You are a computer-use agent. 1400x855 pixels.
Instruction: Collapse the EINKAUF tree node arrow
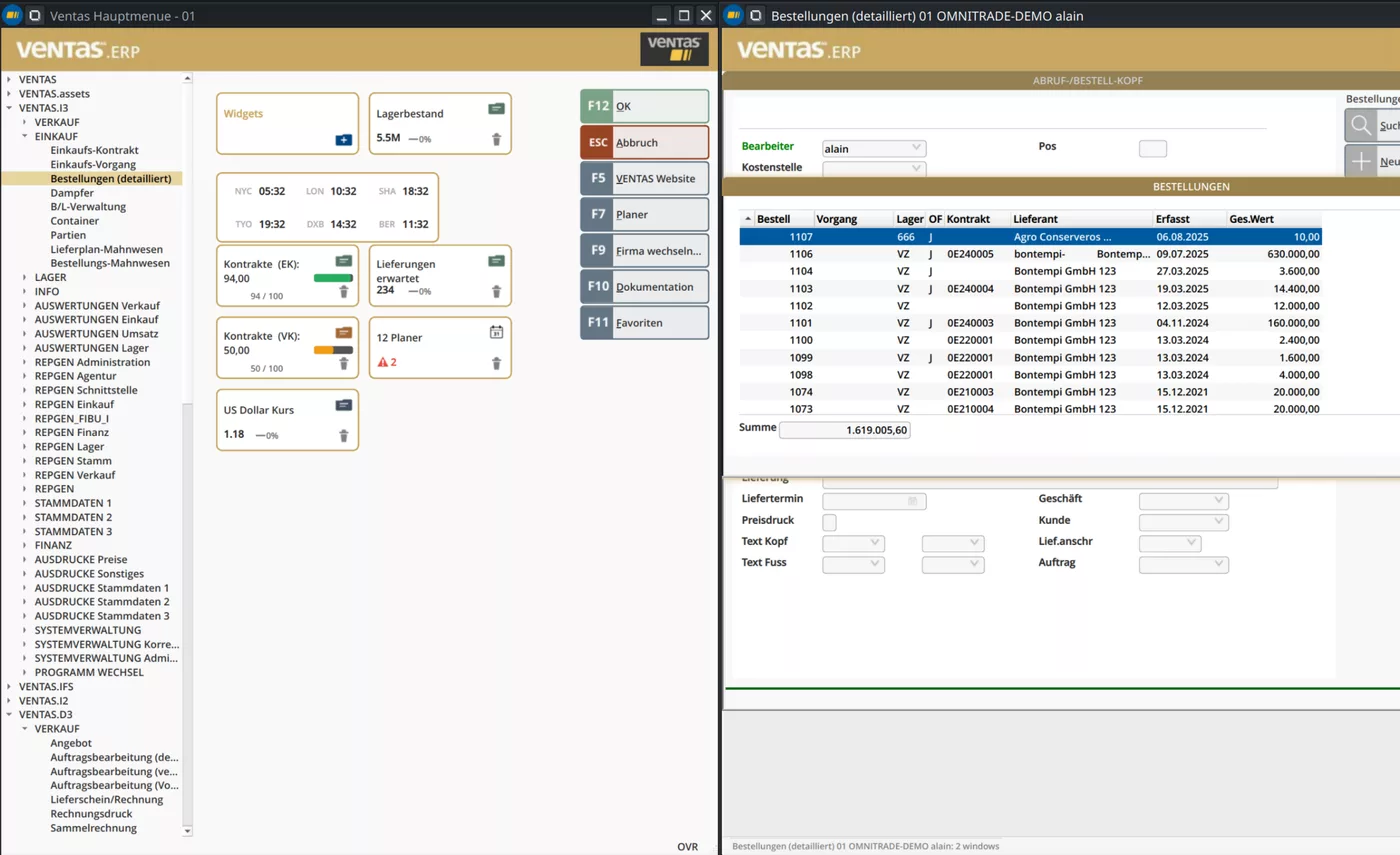coord(25,136)
